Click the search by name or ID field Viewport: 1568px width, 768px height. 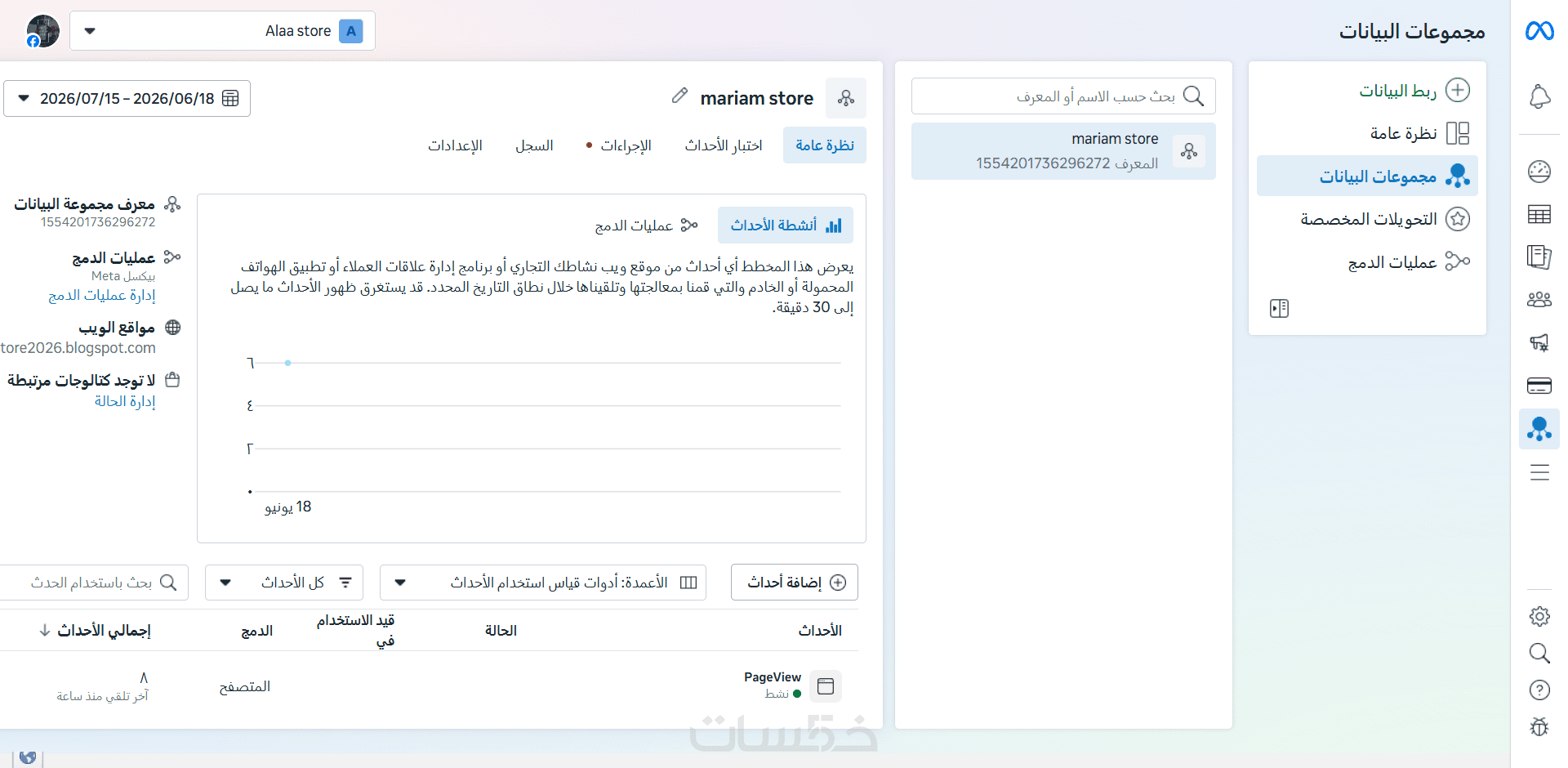click(x=1063, y=96)
